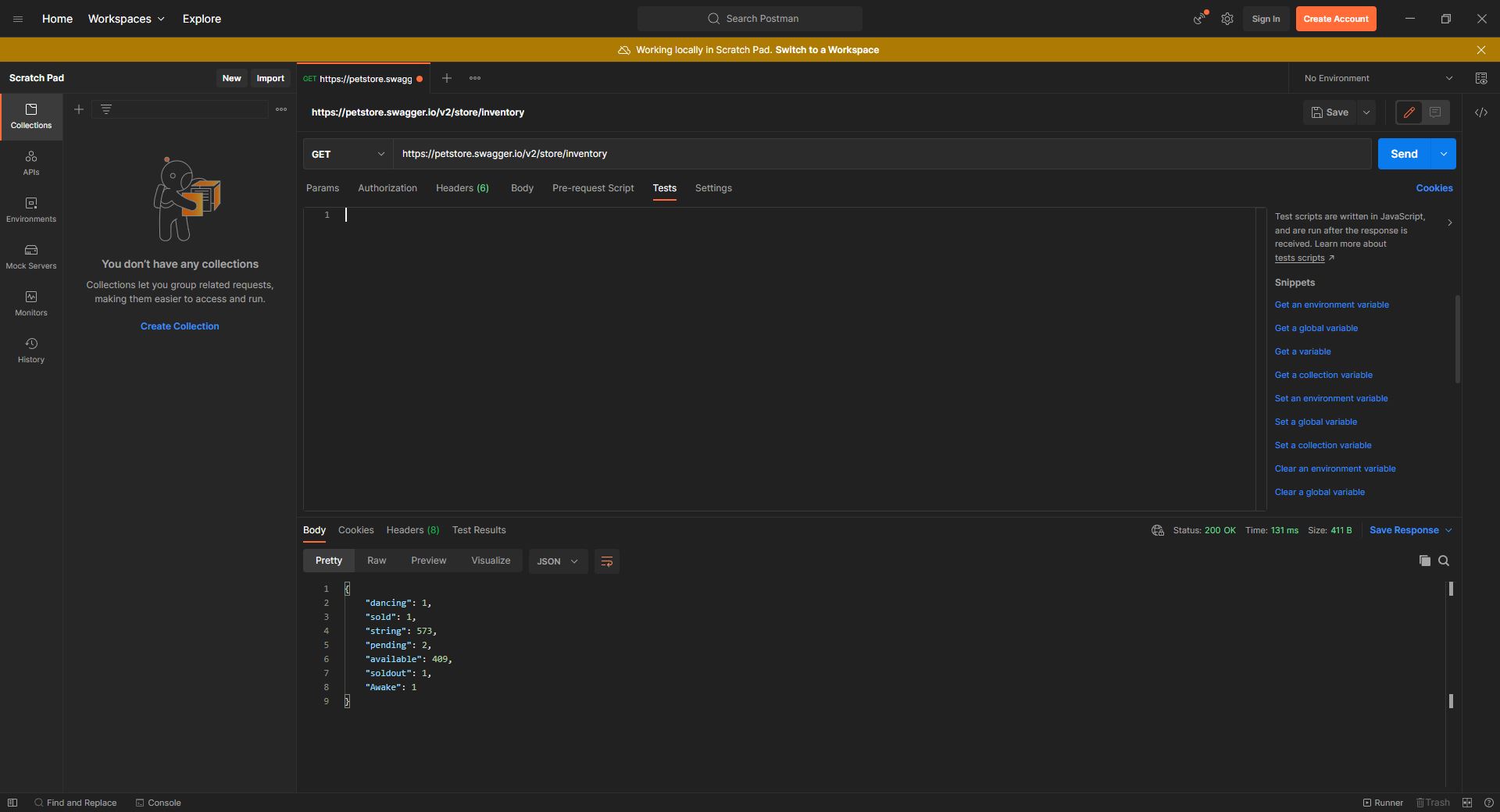
Task: Open the code snippet panel
Action: click(1481, 112)
